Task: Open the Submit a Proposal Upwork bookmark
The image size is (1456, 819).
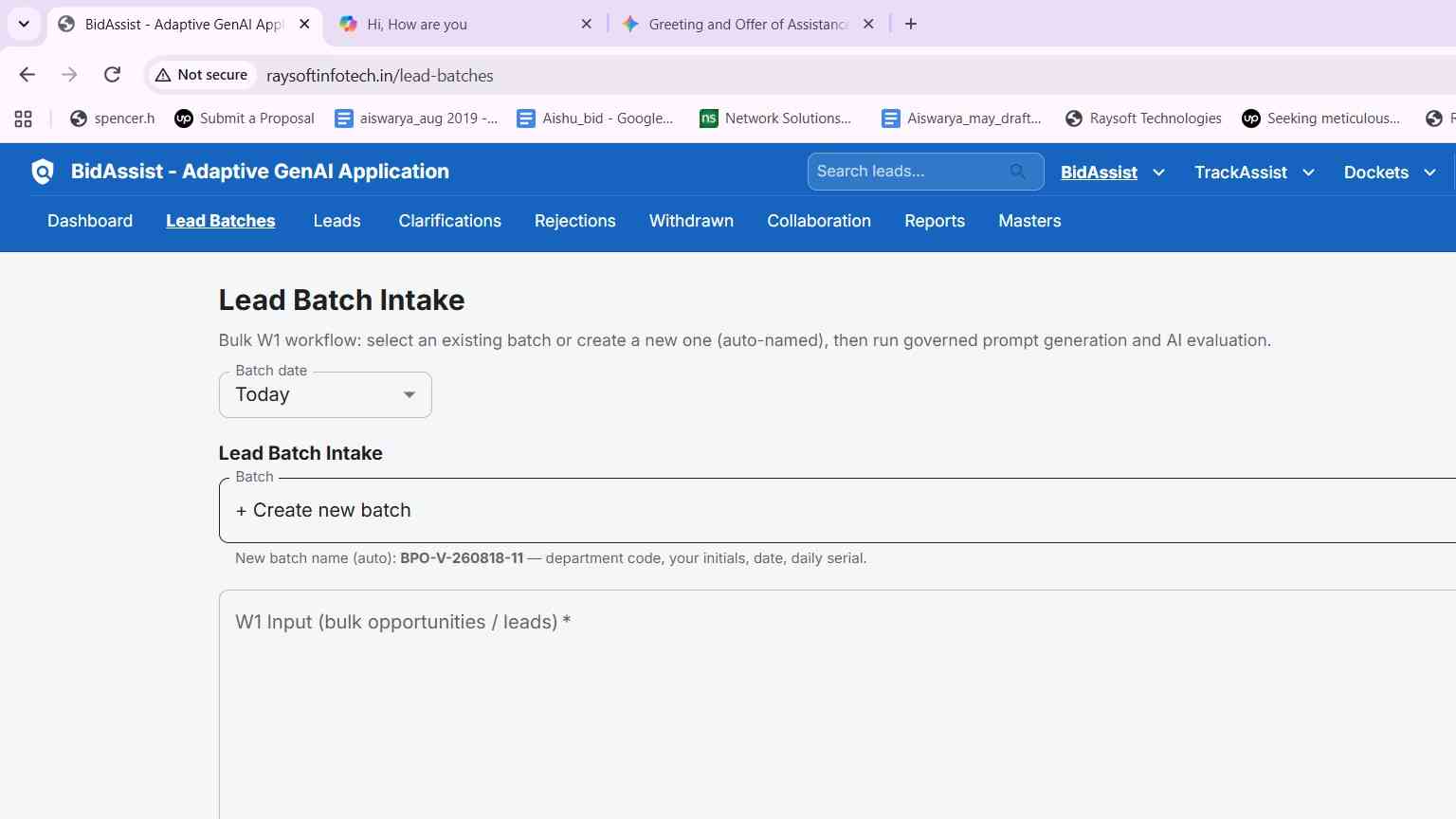Action: click(x=245, y=118)
